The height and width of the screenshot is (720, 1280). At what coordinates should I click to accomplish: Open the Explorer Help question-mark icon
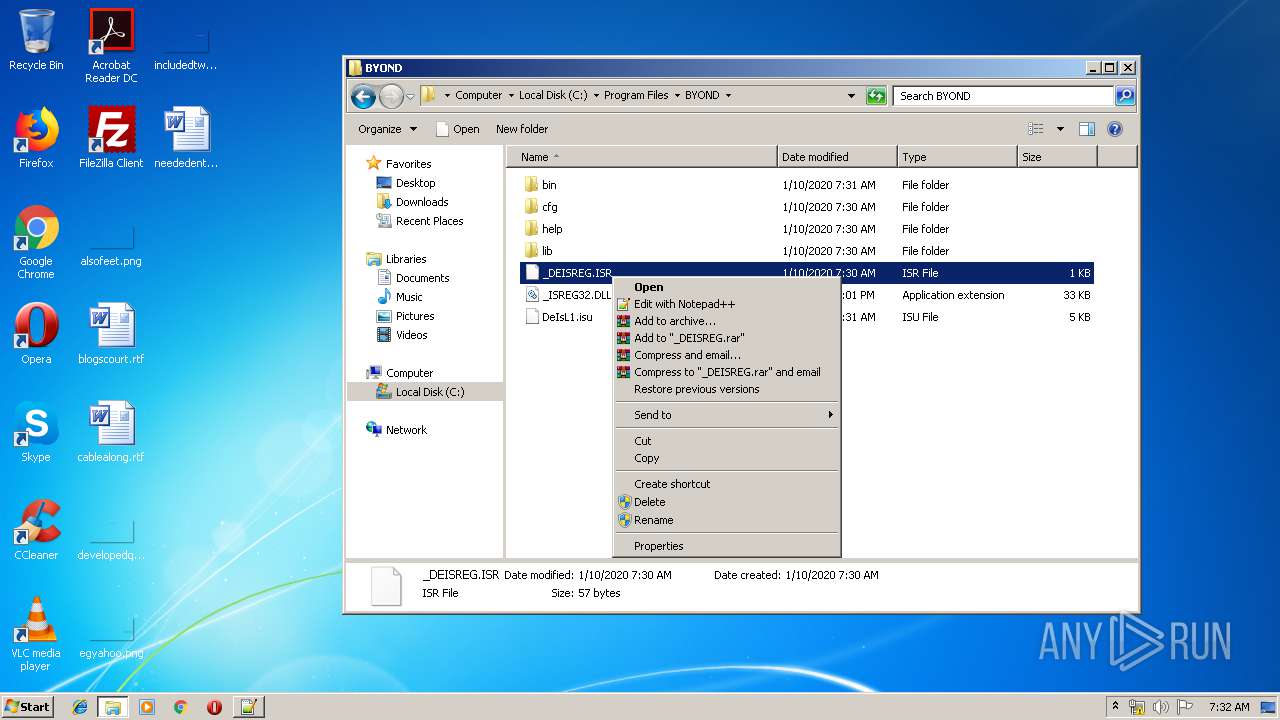pyautogui.click(x=1115, y=129)
